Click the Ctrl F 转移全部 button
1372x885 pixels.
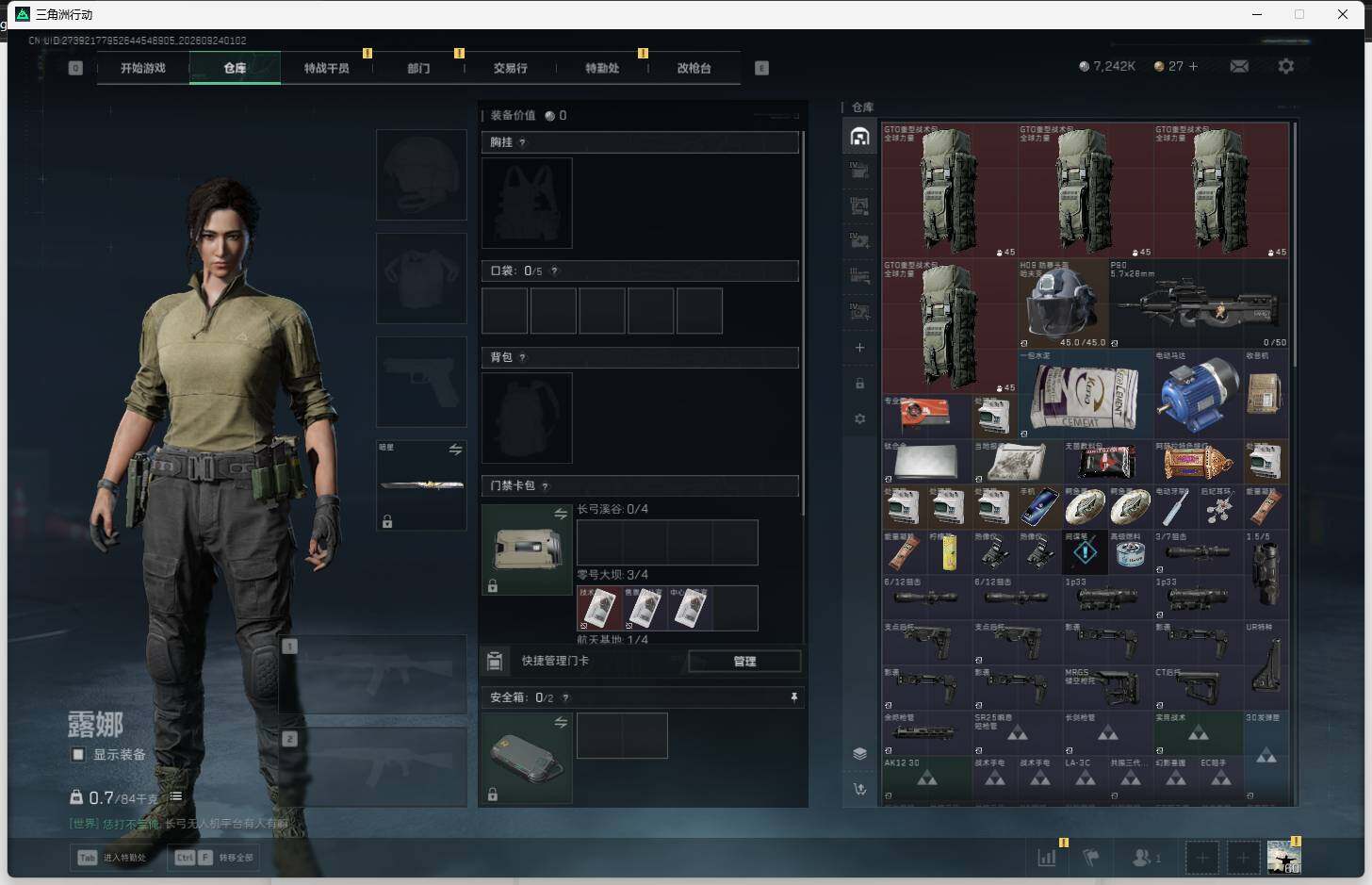(214, 858)
